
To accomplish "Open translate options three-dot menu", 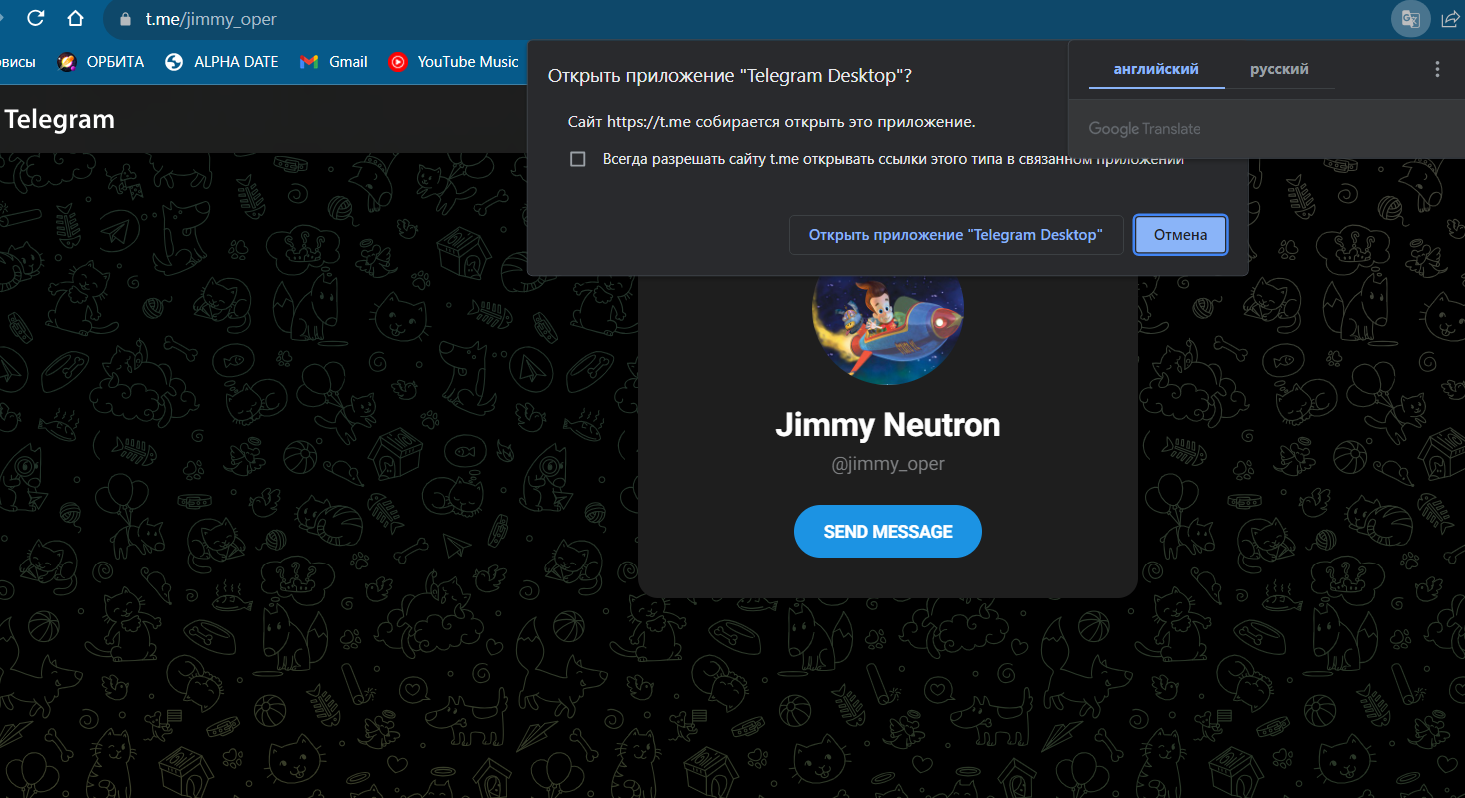I will [1437, 69].
